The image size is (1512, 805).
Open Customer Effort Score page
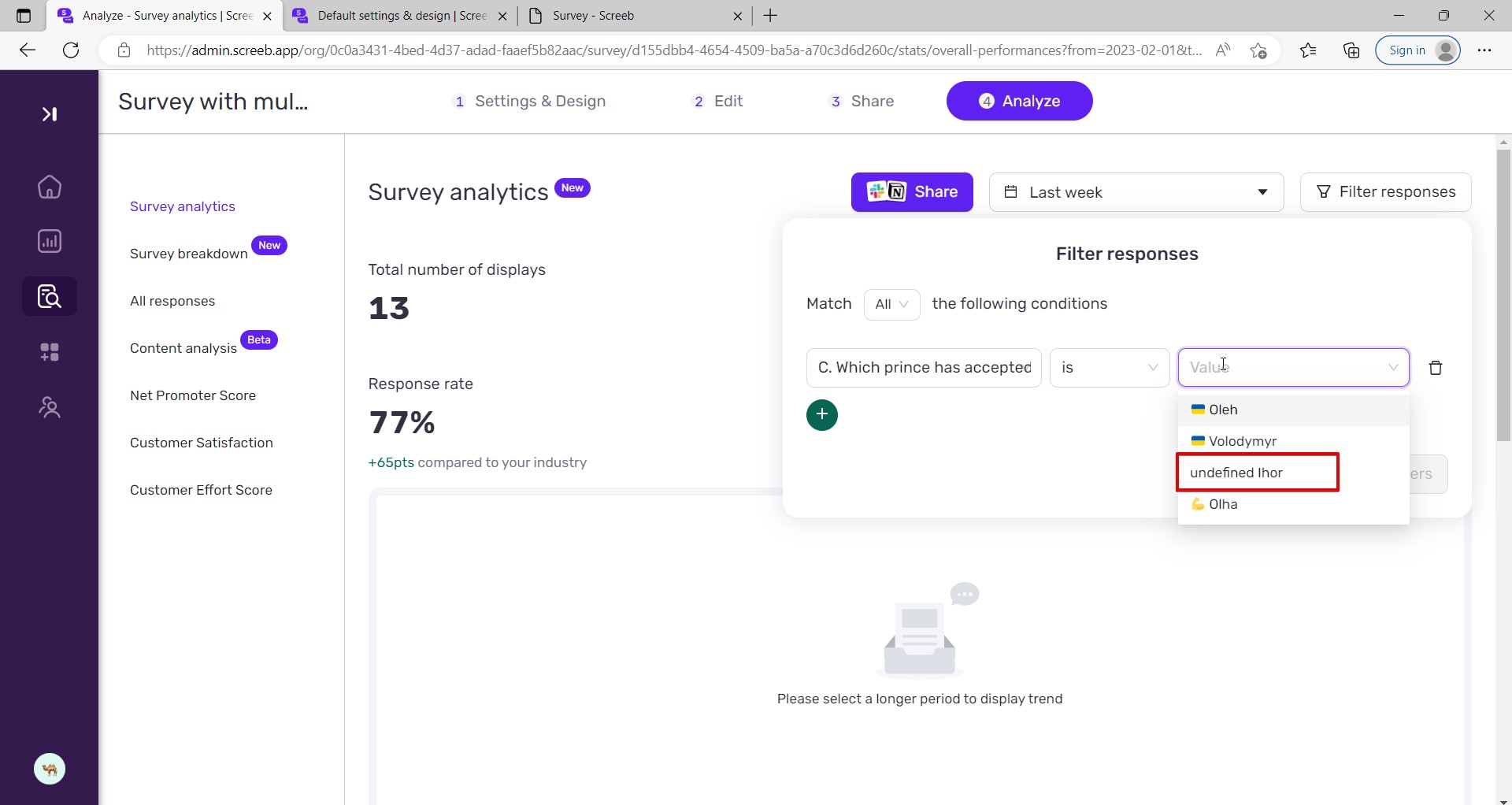[x=202, y=490]
